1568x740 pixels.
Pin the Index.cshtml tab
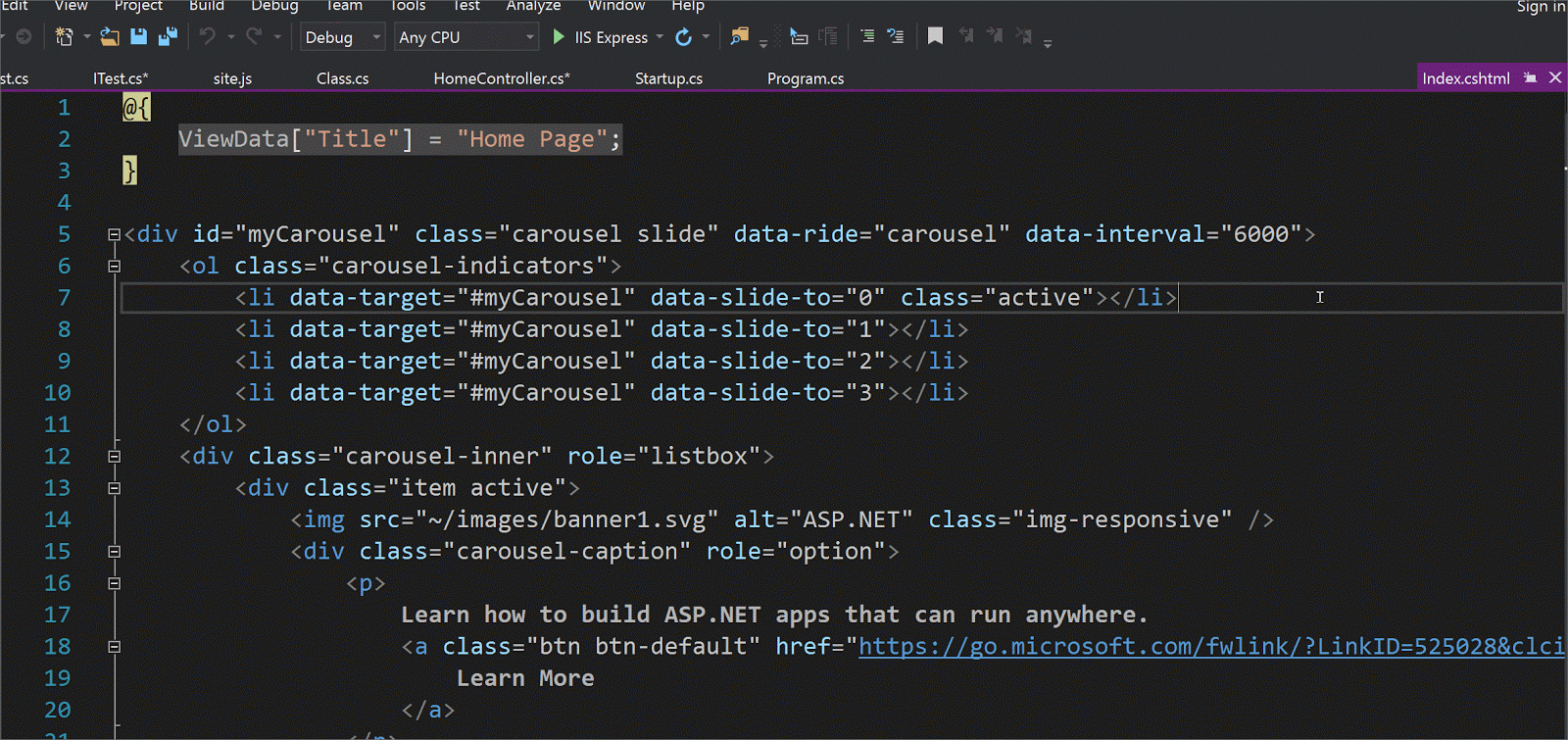click(x=1531, y=77)
